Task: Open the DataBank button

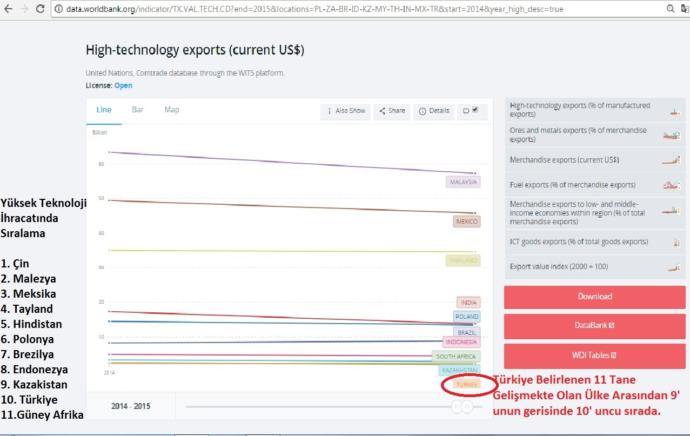Action: 595,326
